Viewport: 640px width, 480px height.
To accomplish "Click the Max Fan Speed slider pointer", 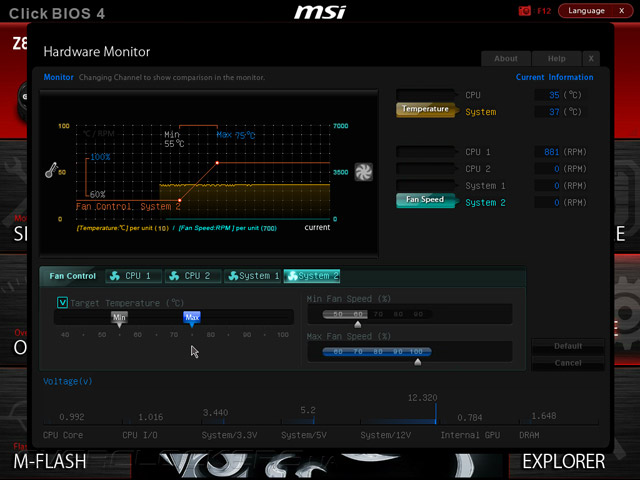I will tap(418, 362).
